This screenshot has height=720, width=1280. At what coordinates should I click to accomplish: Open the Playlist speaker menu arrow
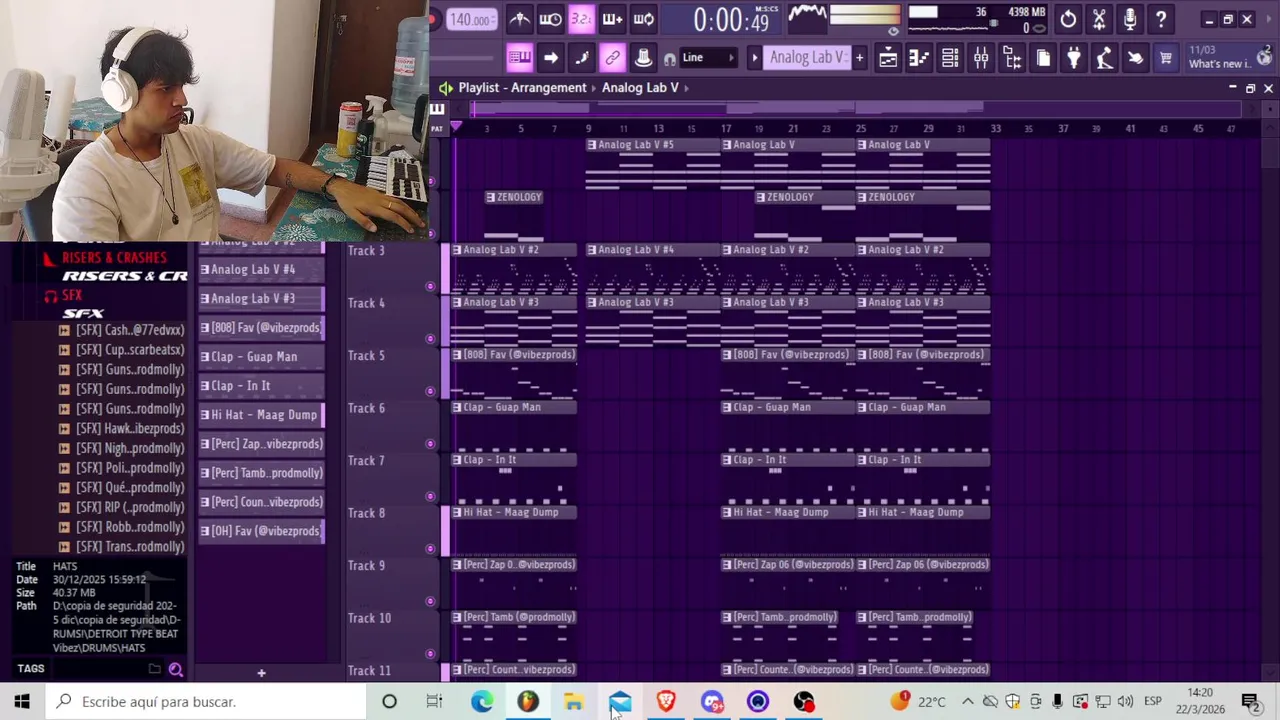(445, 88)
